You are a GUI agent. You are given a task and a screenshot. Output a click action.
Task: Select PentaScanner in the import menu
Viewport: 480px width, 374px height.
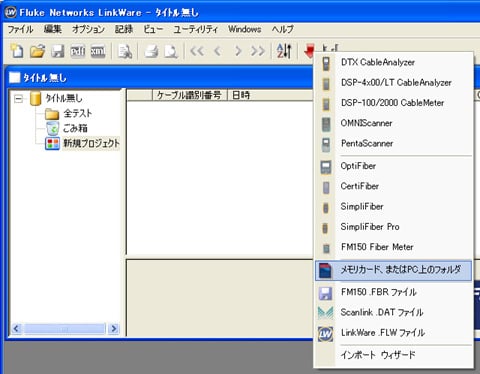394,144
